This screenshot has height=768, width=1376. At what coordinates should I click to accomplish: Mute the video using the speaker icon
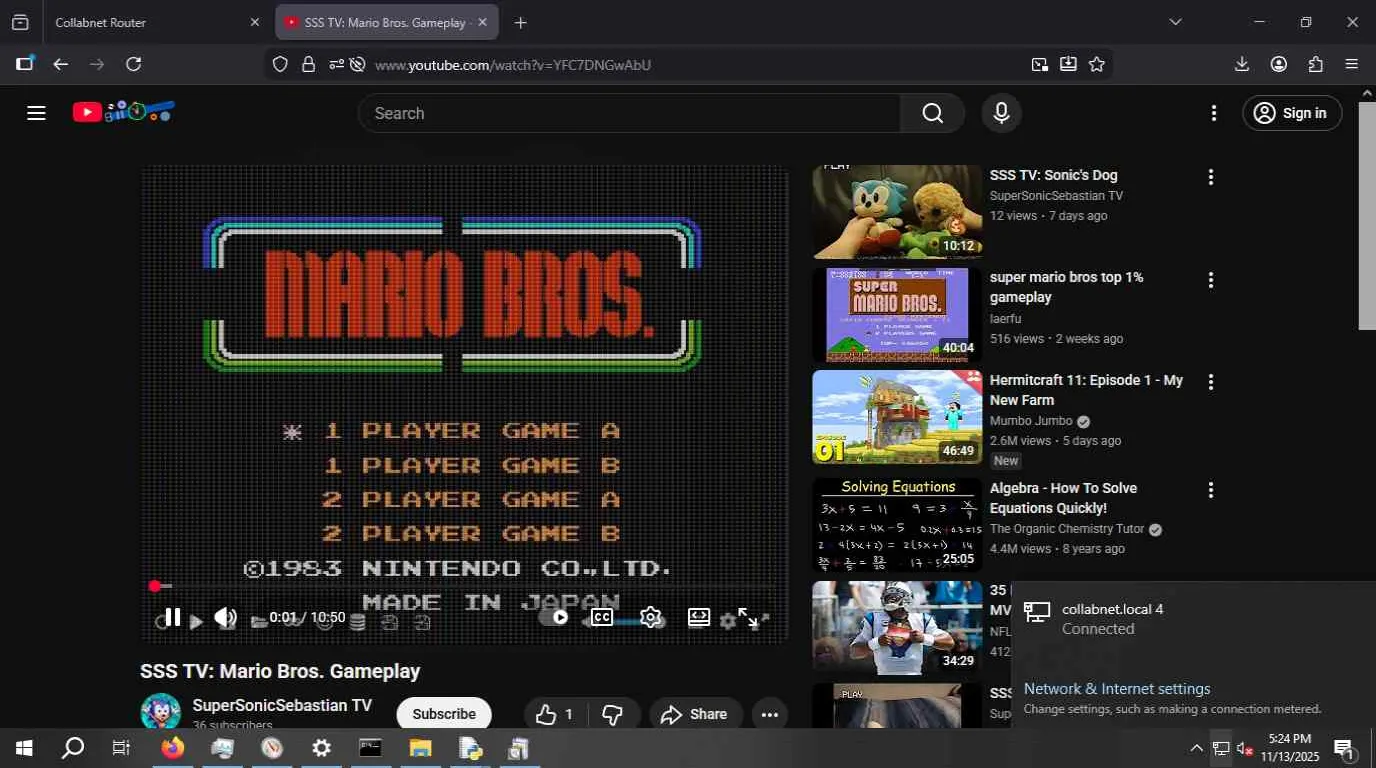pos(226,618)
